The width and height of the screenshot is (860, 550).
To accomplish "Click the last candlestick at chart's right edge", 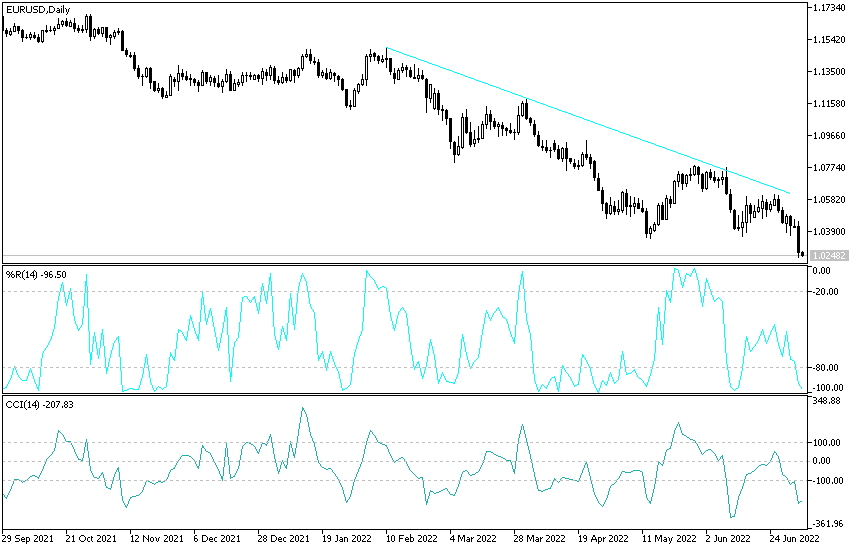I will [803, 253].
